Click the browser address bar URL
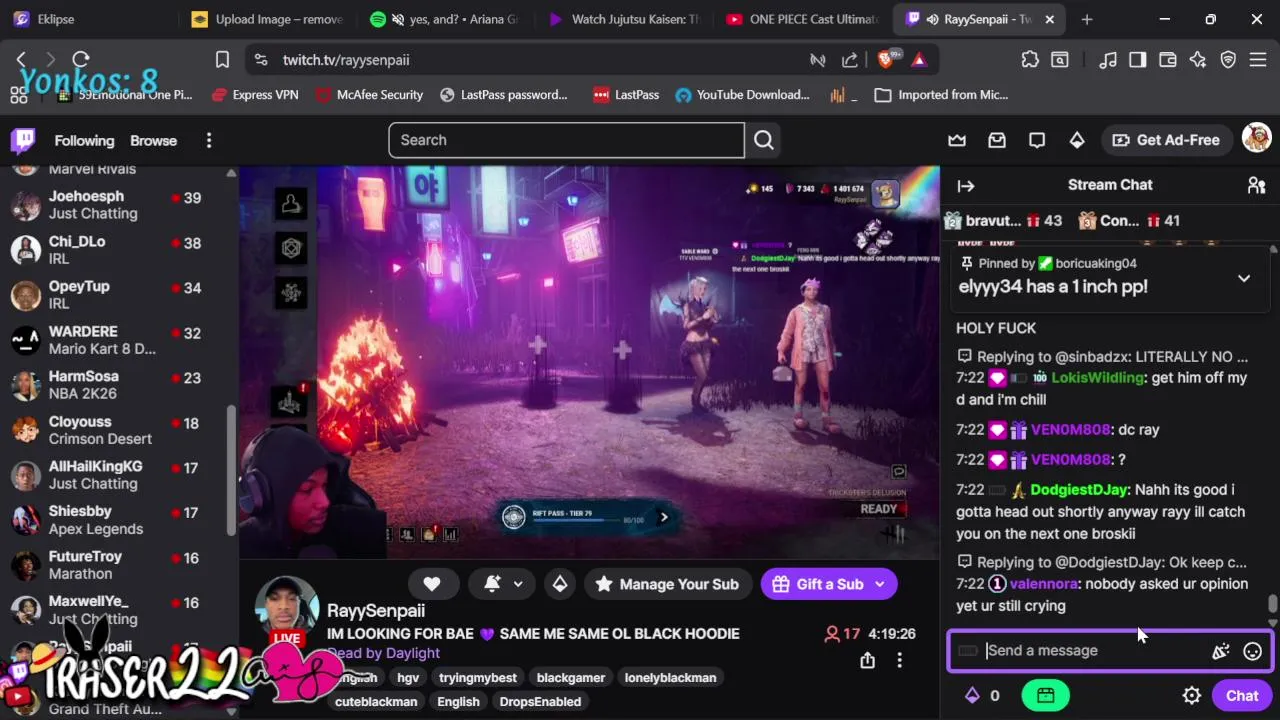1280x720 pixels. point(346,60)
